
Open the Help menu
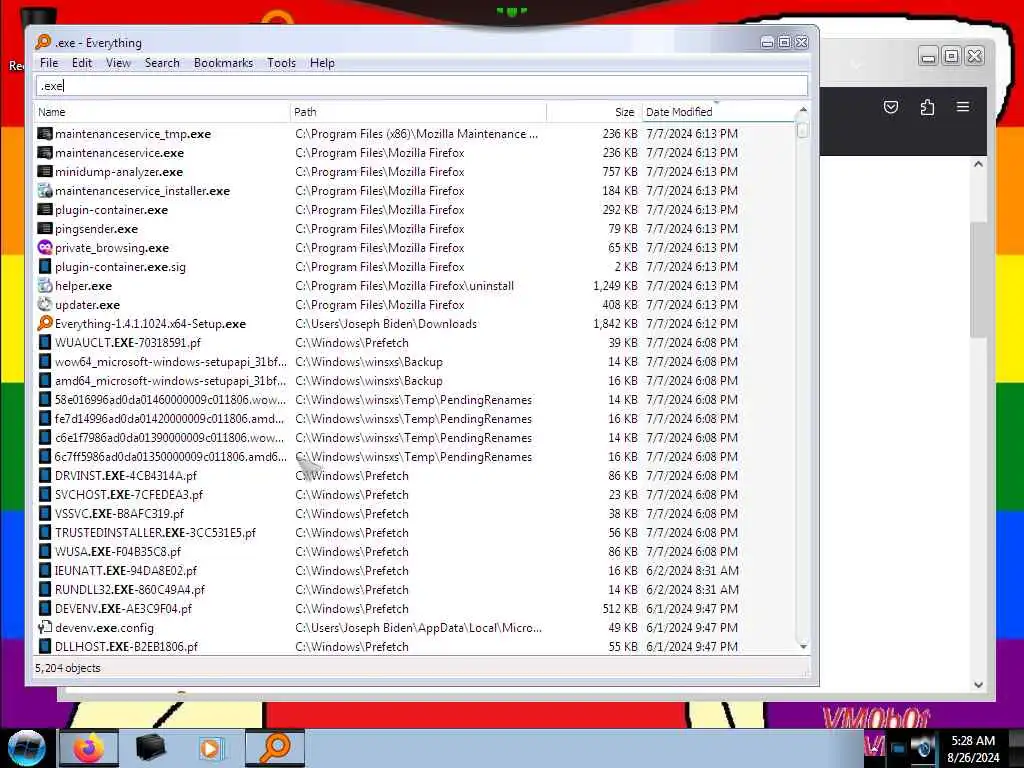coord(322,63)
